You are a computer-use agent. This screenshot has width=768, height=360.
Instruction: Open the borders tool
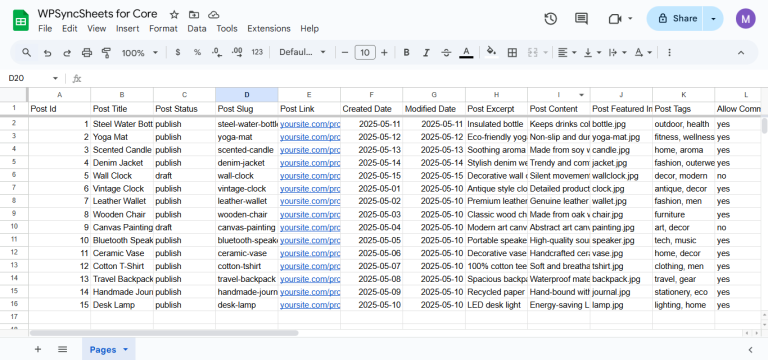pos(512,52)
